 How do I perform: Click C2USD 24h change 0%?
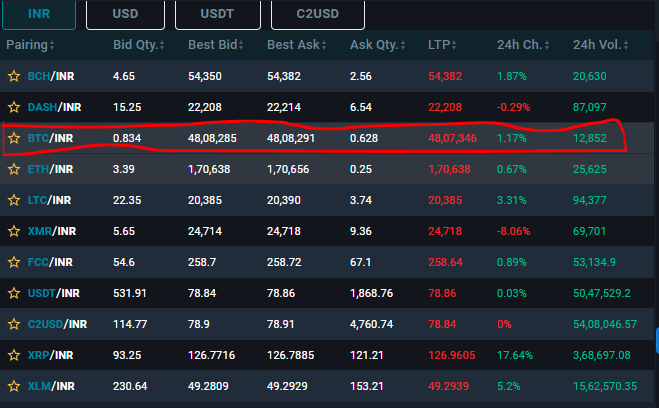coord(504,324)
